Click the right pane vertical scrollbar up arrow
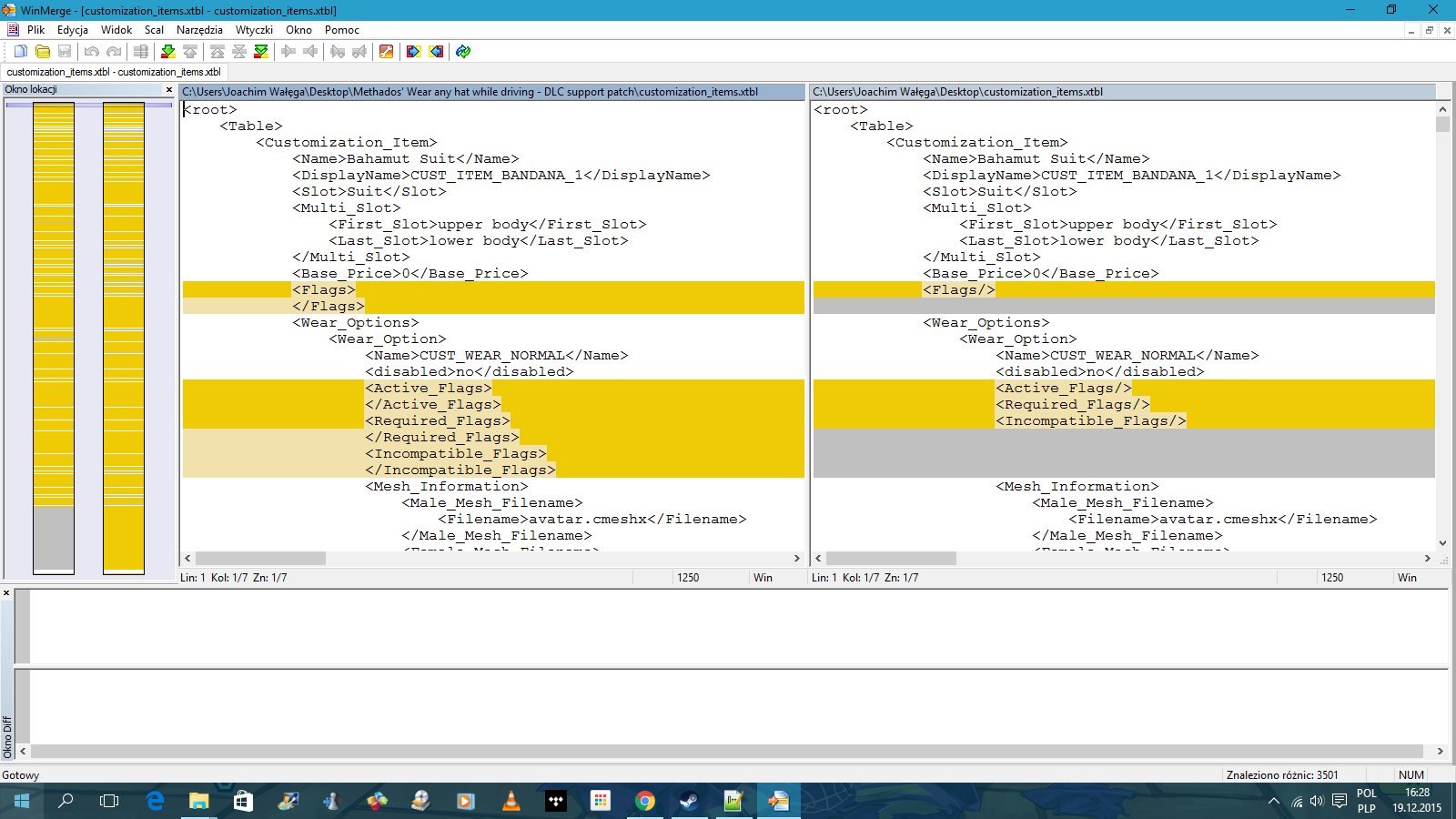The width and height of the screenshot is (1456, 819). click(1442, 109)
